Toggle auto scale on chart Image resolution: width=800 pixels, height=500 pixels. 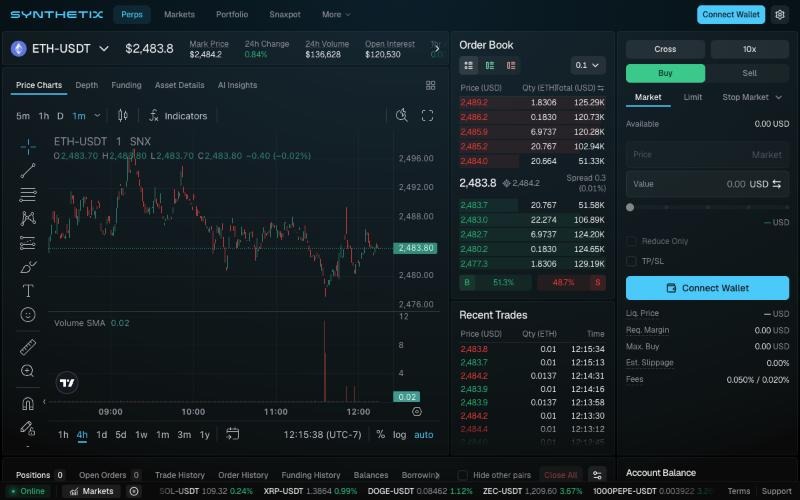point(423,435)
